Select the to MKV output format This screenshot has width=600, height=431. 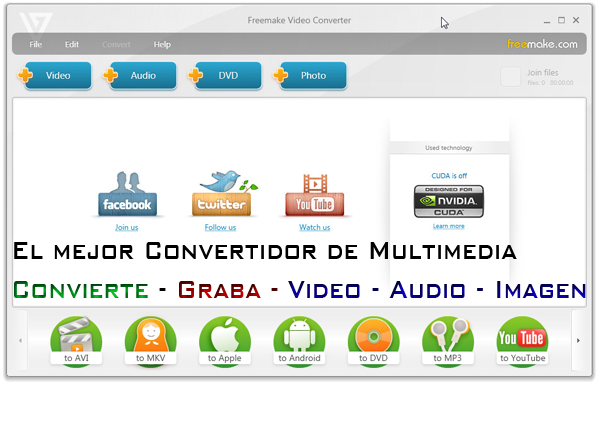click(x=150, y=342)
